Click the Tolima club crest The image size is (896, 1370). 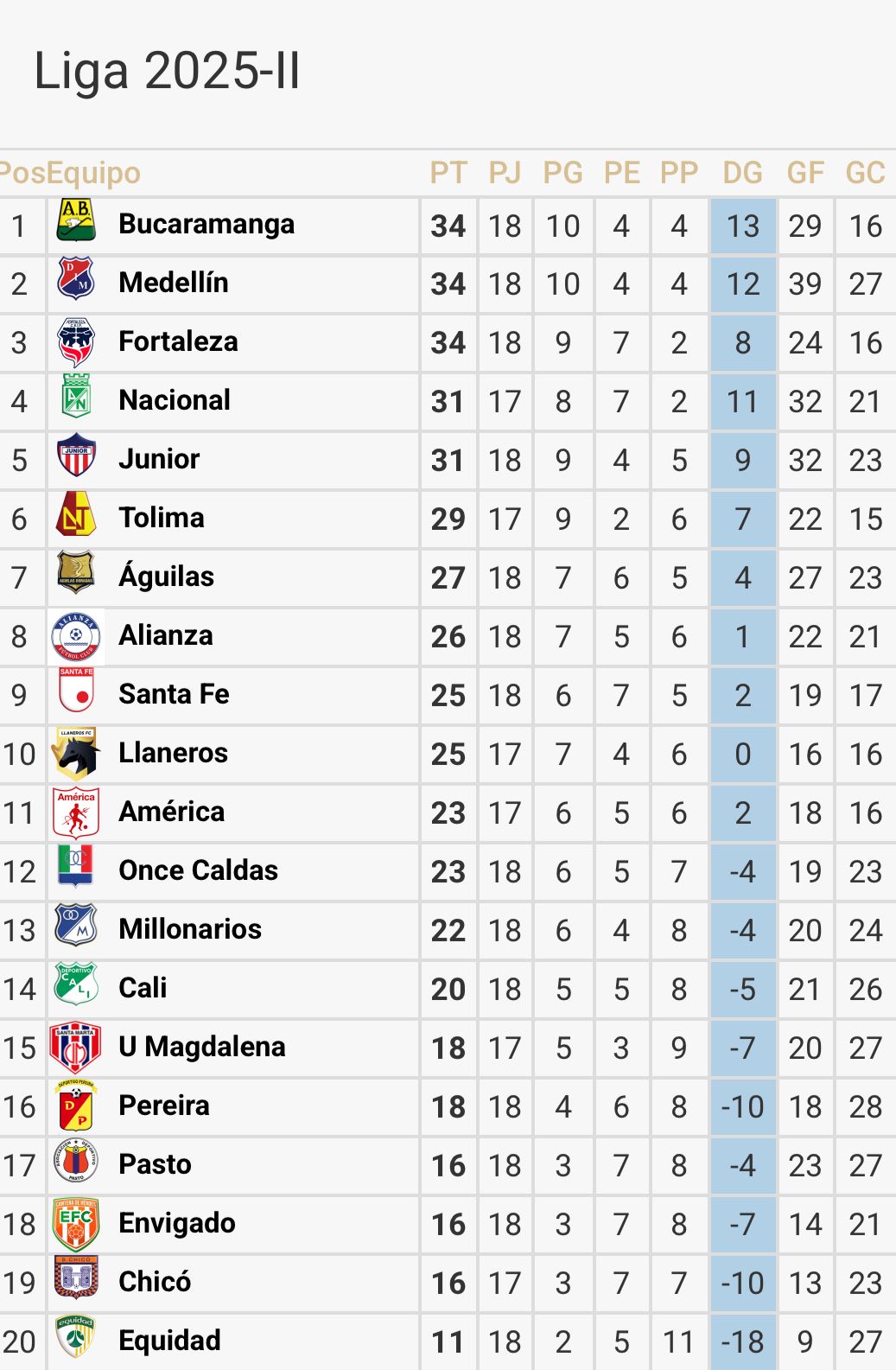pyautogui.click(x=76, y=515)
